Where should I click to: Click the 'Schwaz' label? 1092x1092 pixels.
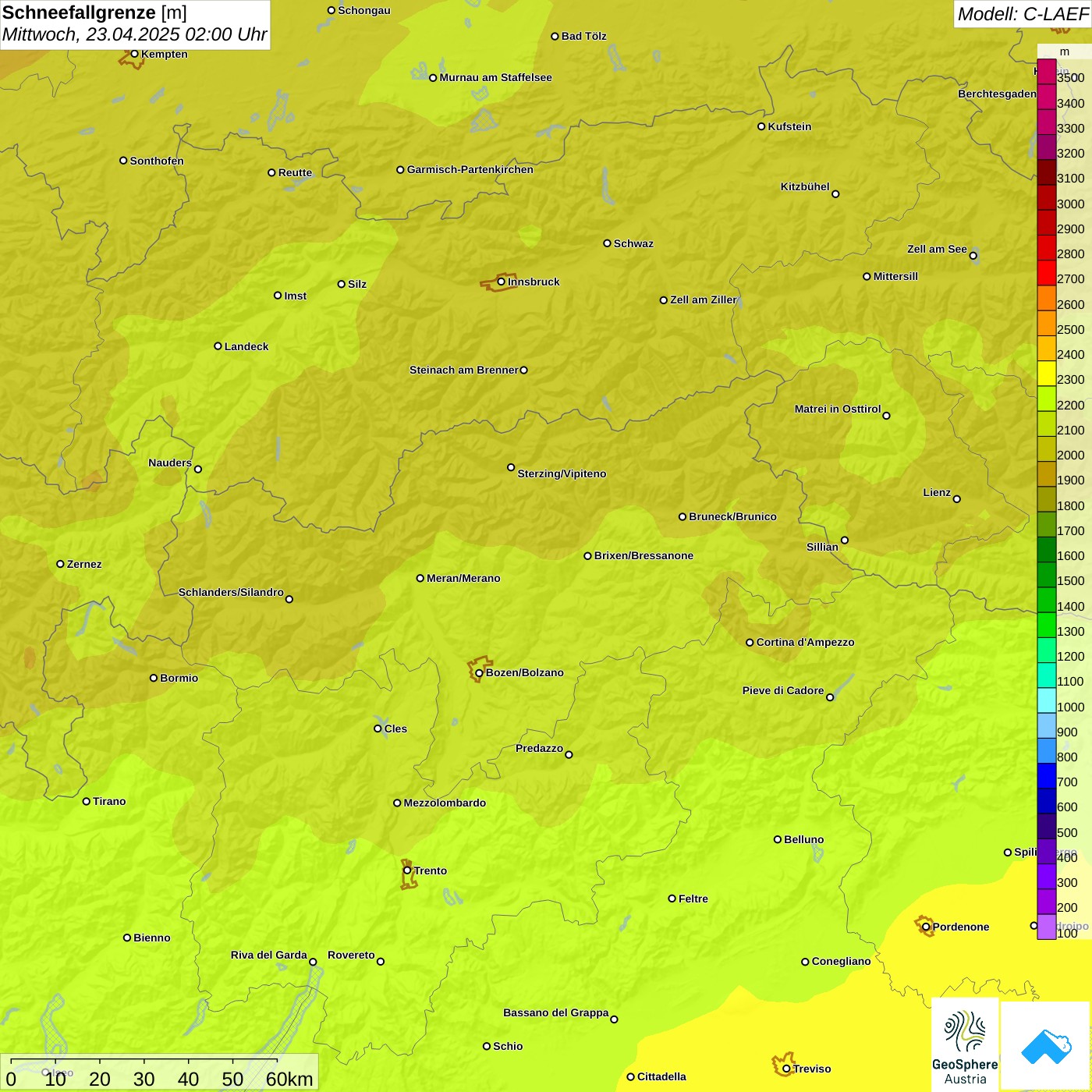tap(633, 243)
